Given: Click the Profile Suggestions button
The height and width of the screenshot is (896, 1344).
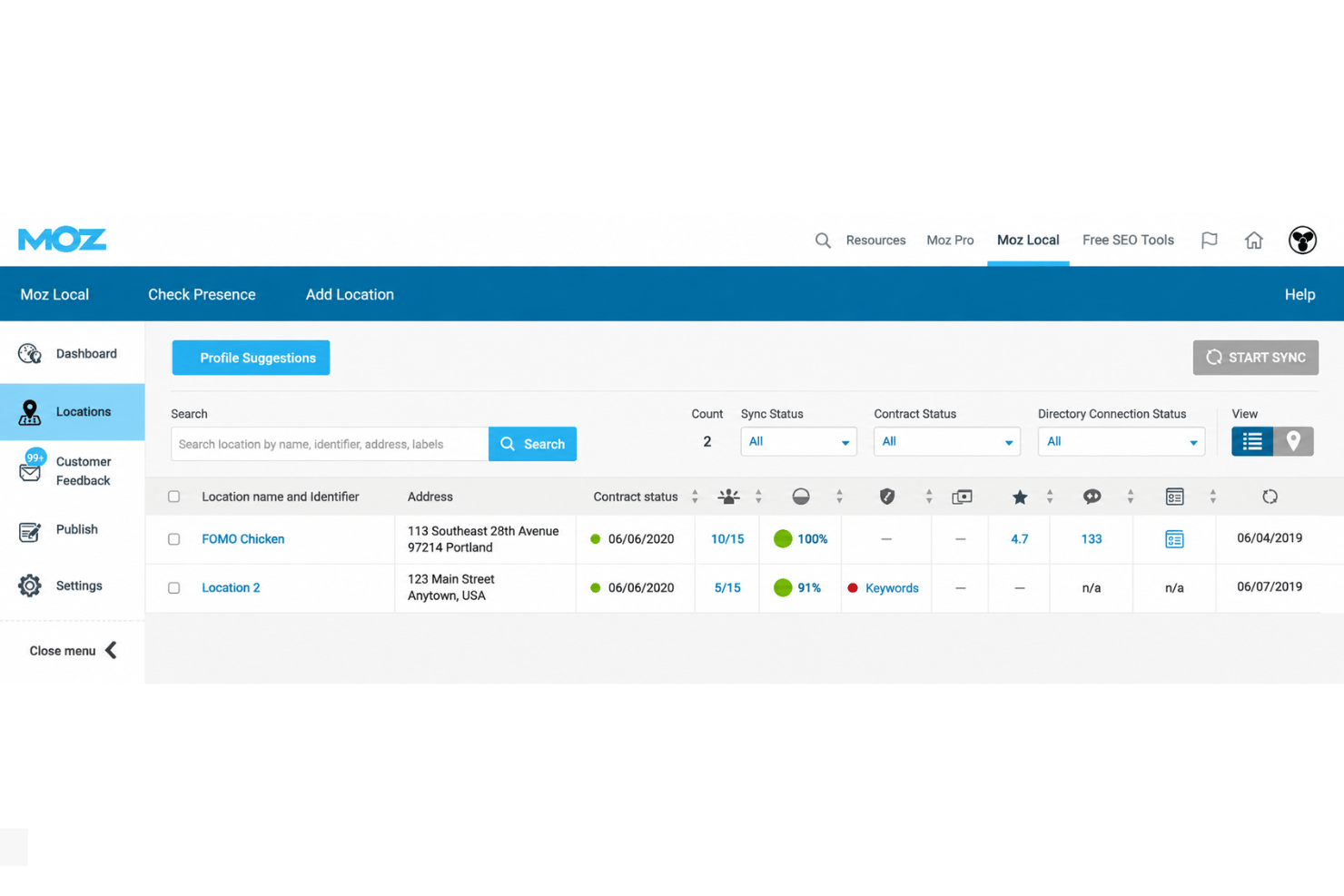Looking at the screenshot, I should pyautogui.click(x=251, y=358).
